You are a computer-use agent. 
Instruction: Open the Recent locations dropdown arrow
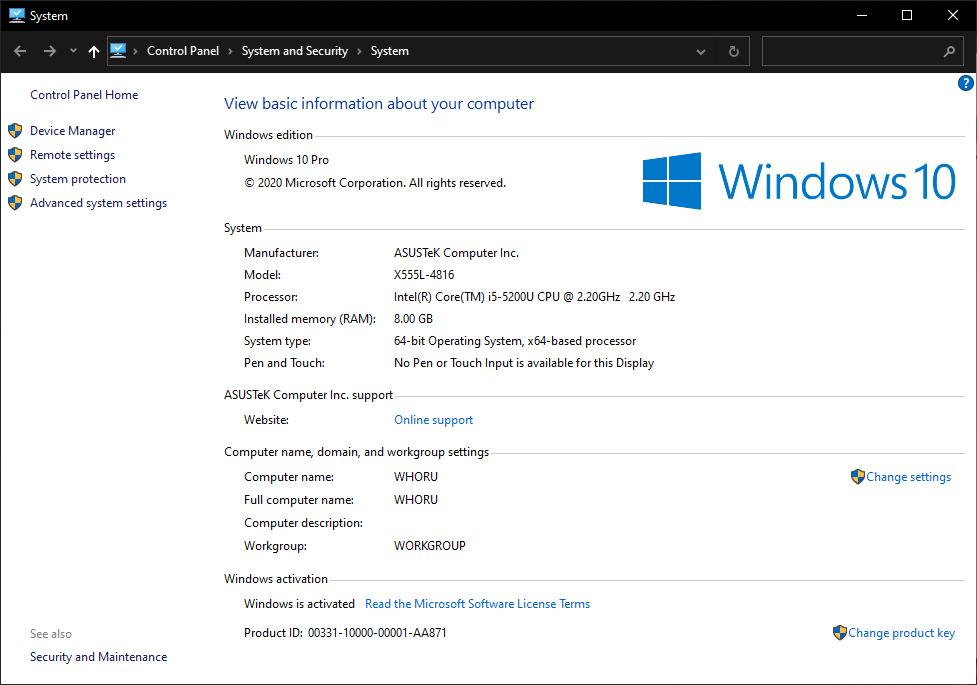tap(73, 51)
